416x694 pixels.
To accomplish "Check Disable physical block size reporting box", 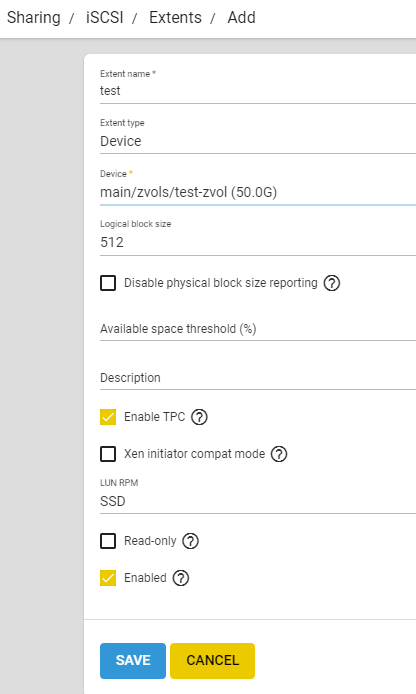I will pos(108,283).
